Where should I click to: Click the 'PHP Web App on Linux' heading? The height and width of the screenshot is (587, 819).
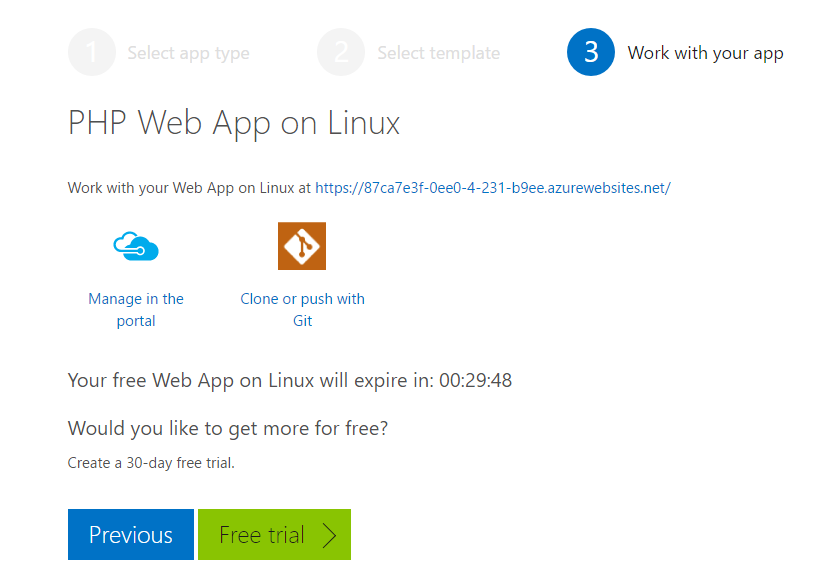[x=234, y=123]
